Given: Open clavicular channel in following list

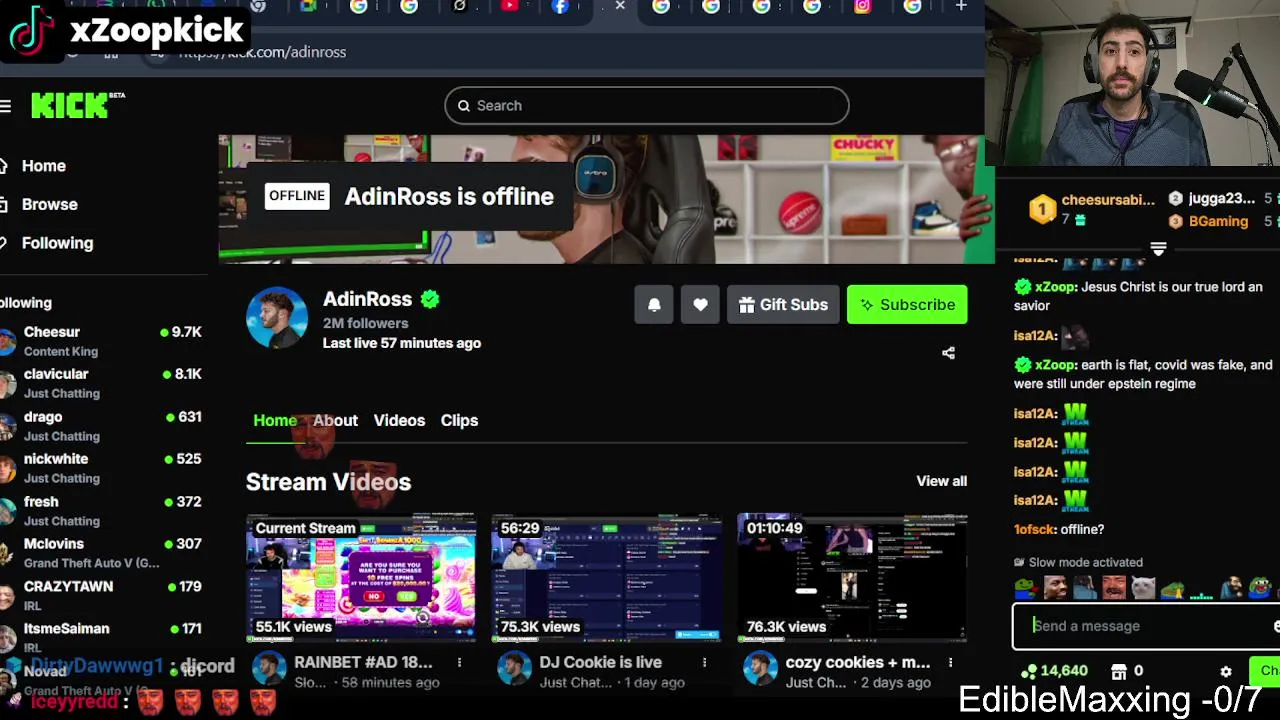Looking at the screenshot, I should tap(101, 383).
